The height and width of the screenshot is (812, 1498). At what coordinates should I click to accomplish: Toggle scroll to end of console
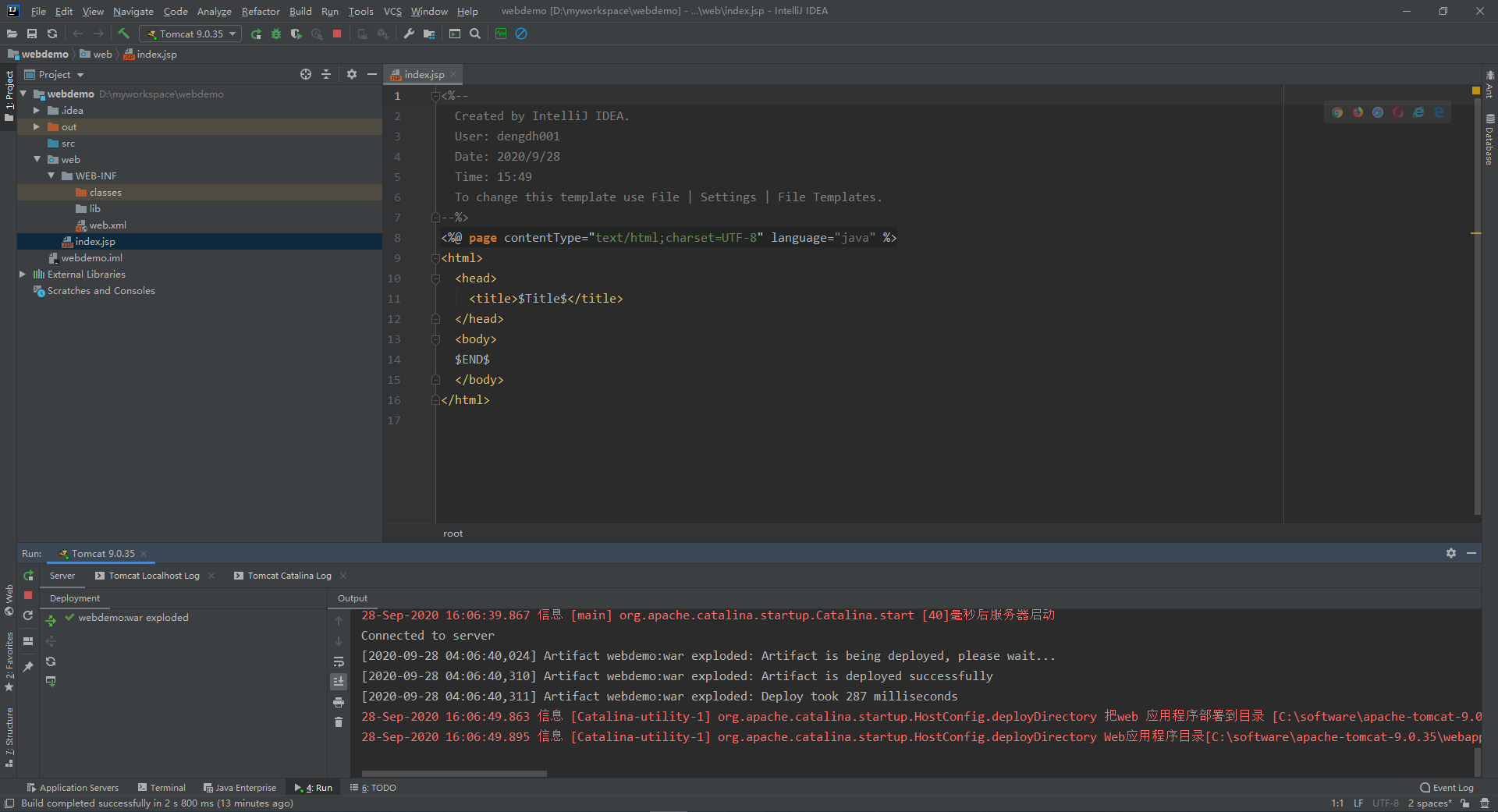[x=339, y=682]
